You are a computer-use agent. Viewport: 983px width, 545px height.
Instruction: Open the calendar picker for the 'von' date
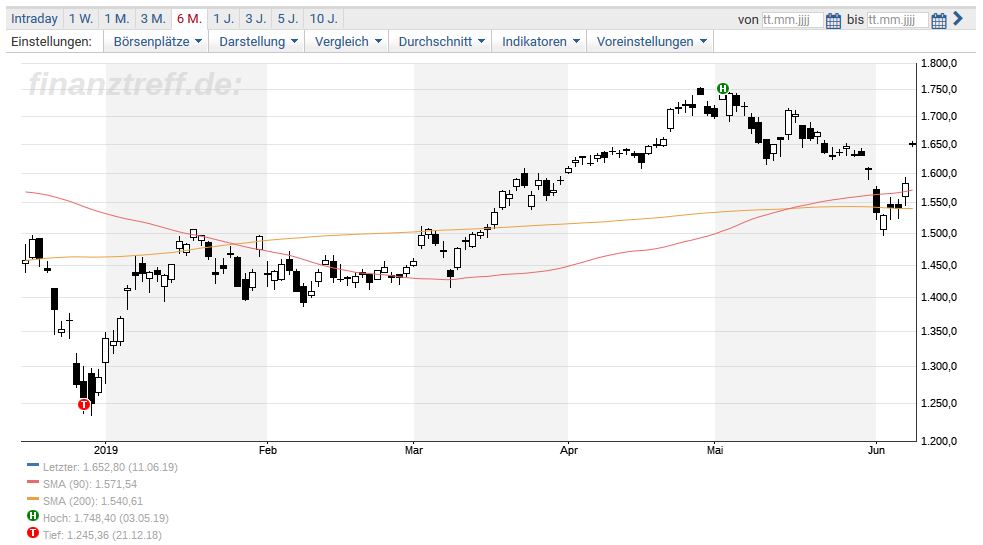[833, 21]
